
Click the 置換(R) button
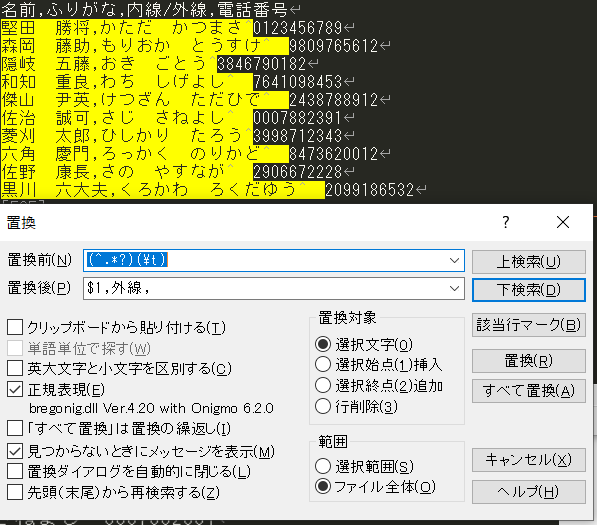coord(528,361)
